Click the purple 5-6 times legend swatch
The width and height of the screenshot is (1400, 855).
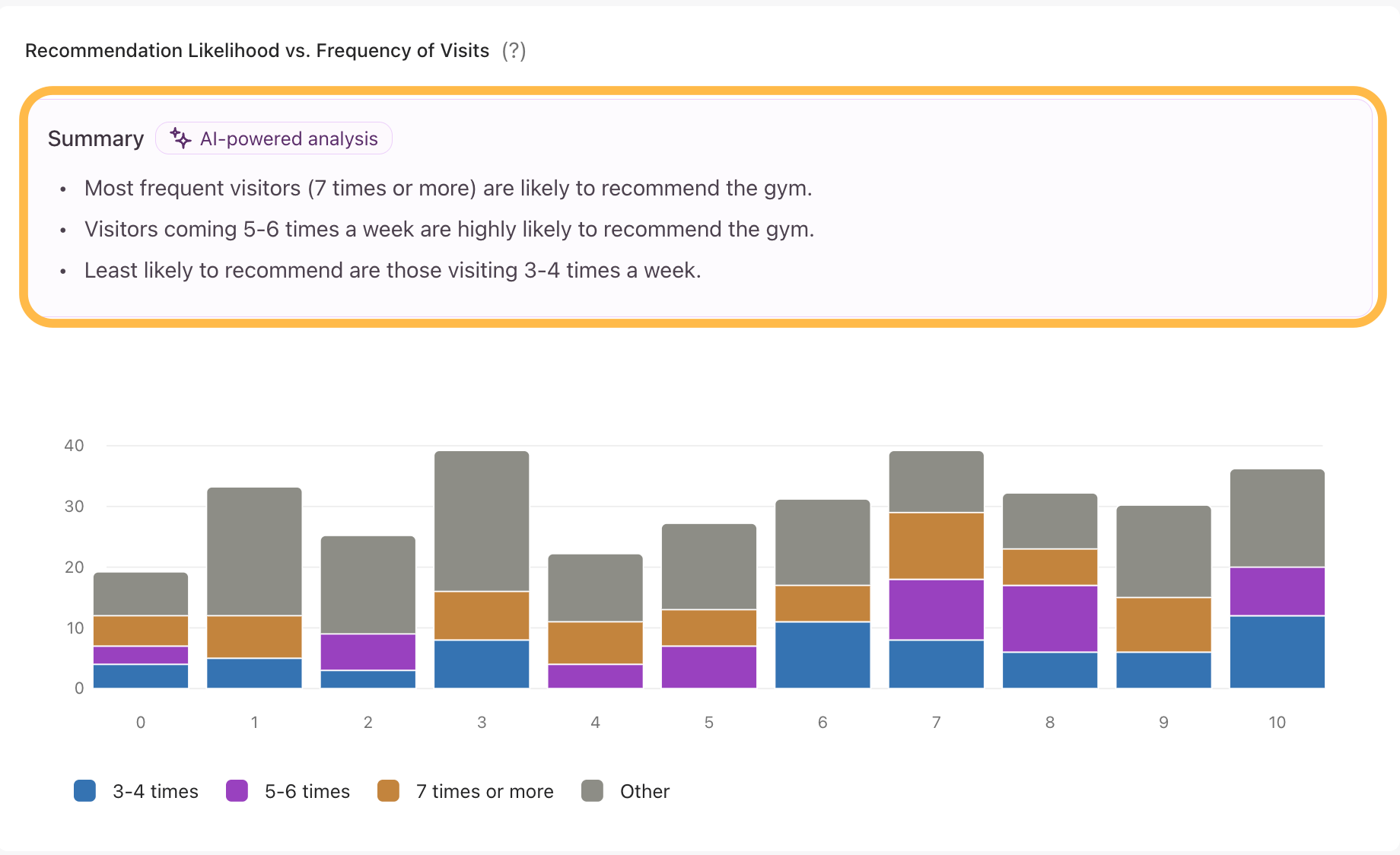[x=237, y=791]
